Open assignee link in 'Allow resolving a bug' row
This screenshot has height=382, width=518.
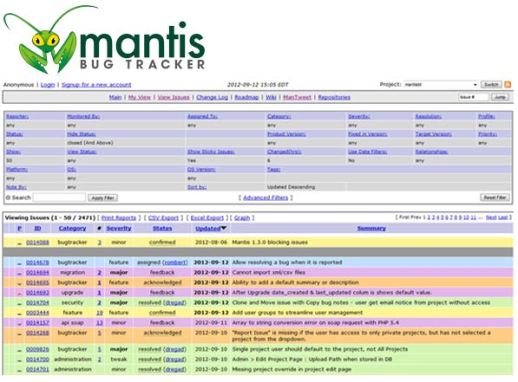(175, 263)
